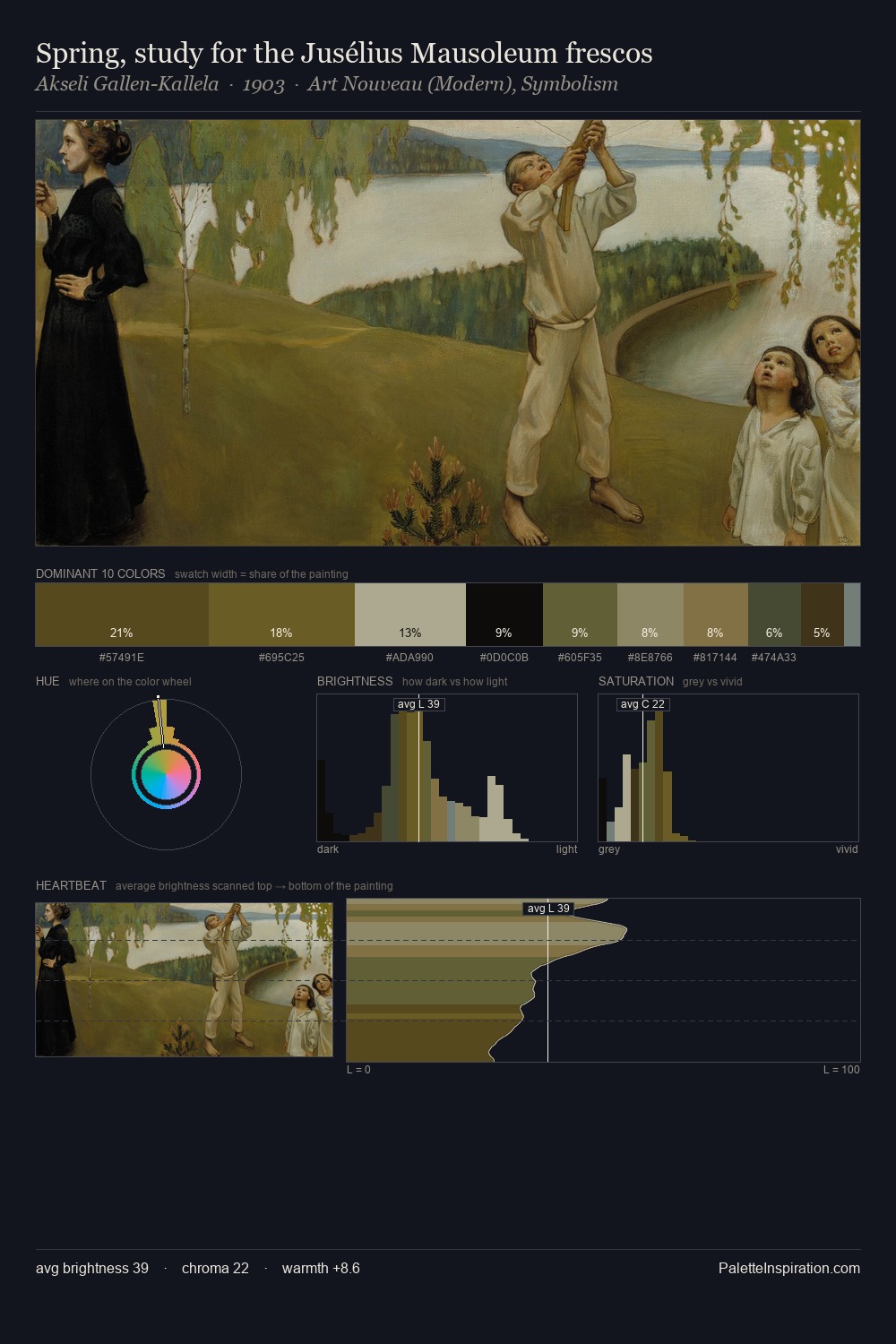Click the HEARTBEAT section heading
This screenshot has height=1344, width=896.
coord(71,885)
